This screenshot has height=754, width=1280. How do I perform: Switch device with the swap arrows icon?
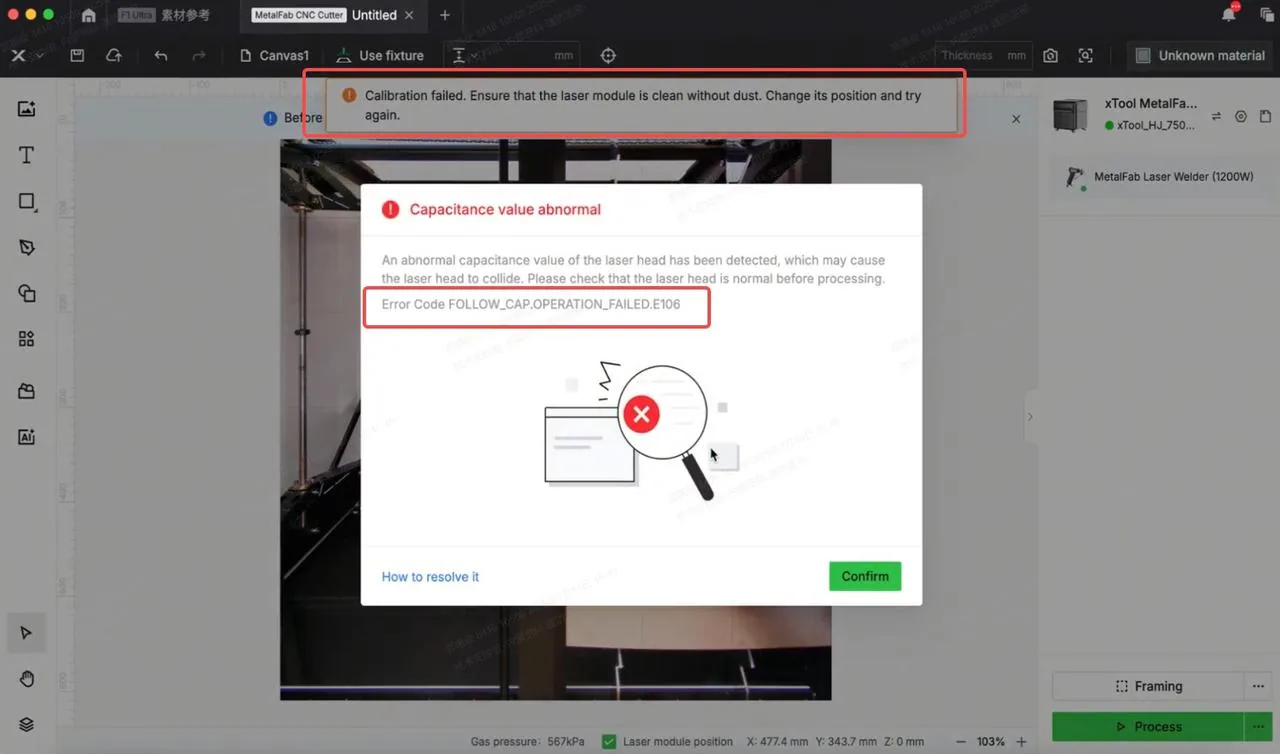tap(1217, 116)
